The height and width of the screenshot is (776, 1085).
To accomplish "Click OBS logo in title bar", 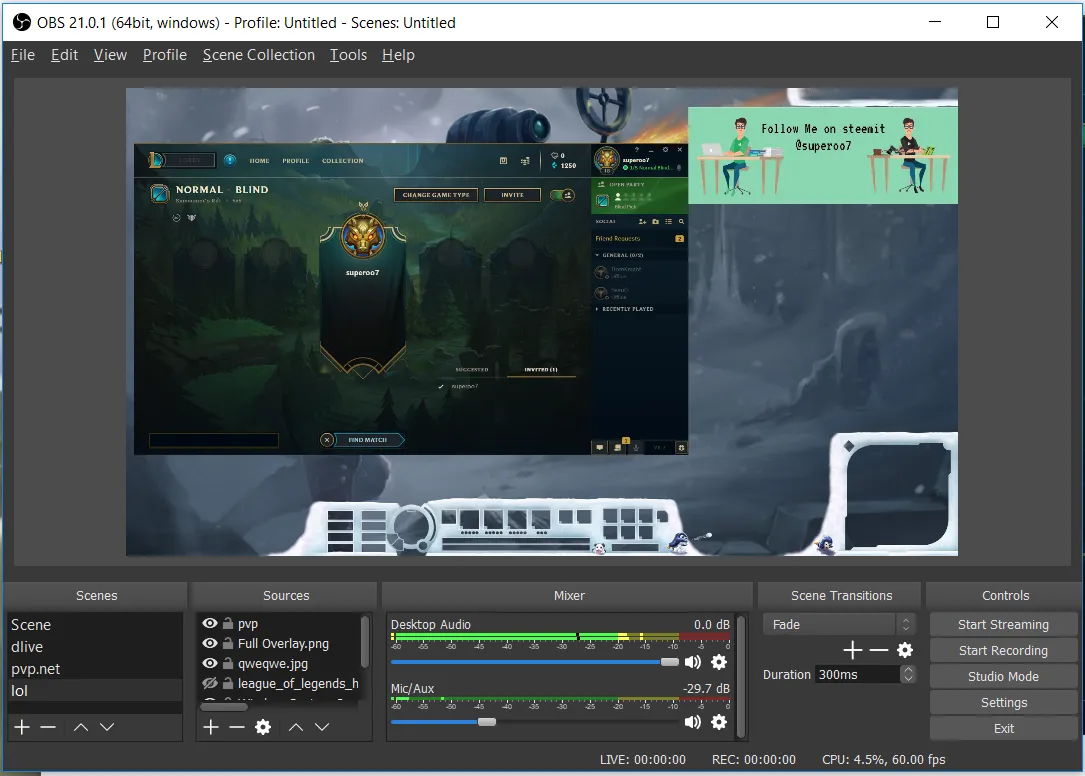I will [x=21, y=22].
